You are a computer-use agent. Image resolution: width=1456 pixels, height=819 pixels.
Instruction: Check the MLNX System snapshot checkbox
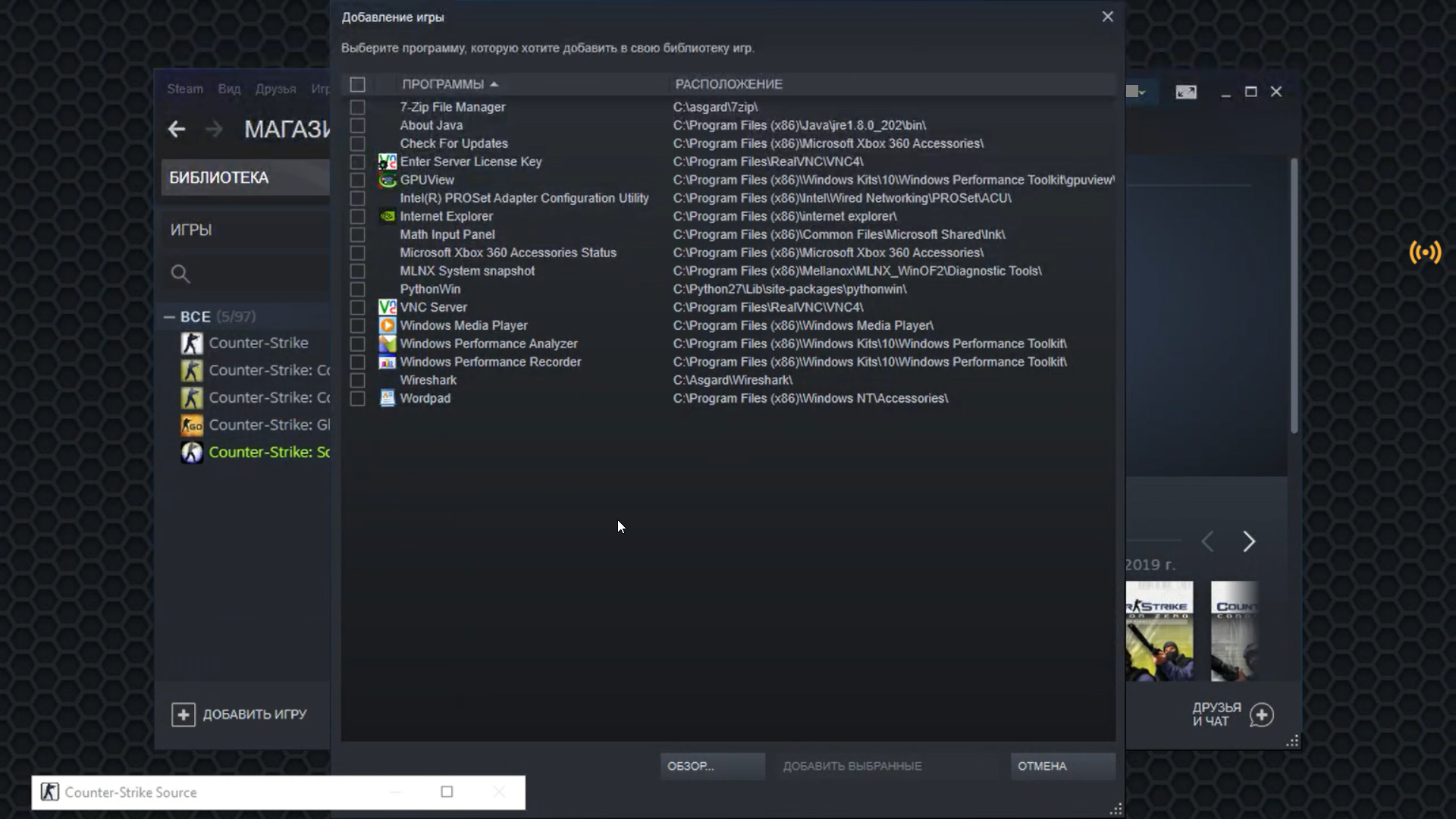pyautogui.click(x=357, y=271)
